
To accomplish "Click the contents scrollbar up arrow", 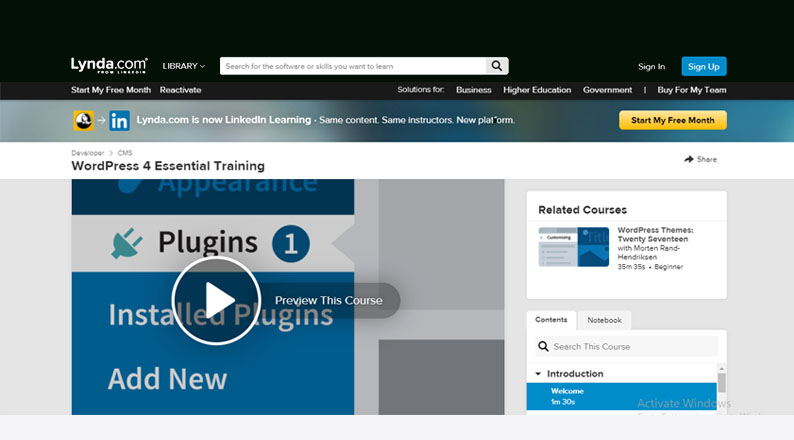I will pyautogui.click(x=722, y=368).
